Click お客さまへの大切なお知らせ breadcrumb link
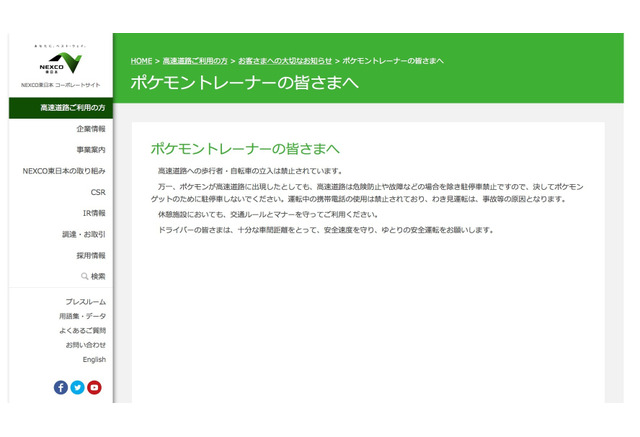Viewport: 640px width, 437px height. tap(285, 61)
